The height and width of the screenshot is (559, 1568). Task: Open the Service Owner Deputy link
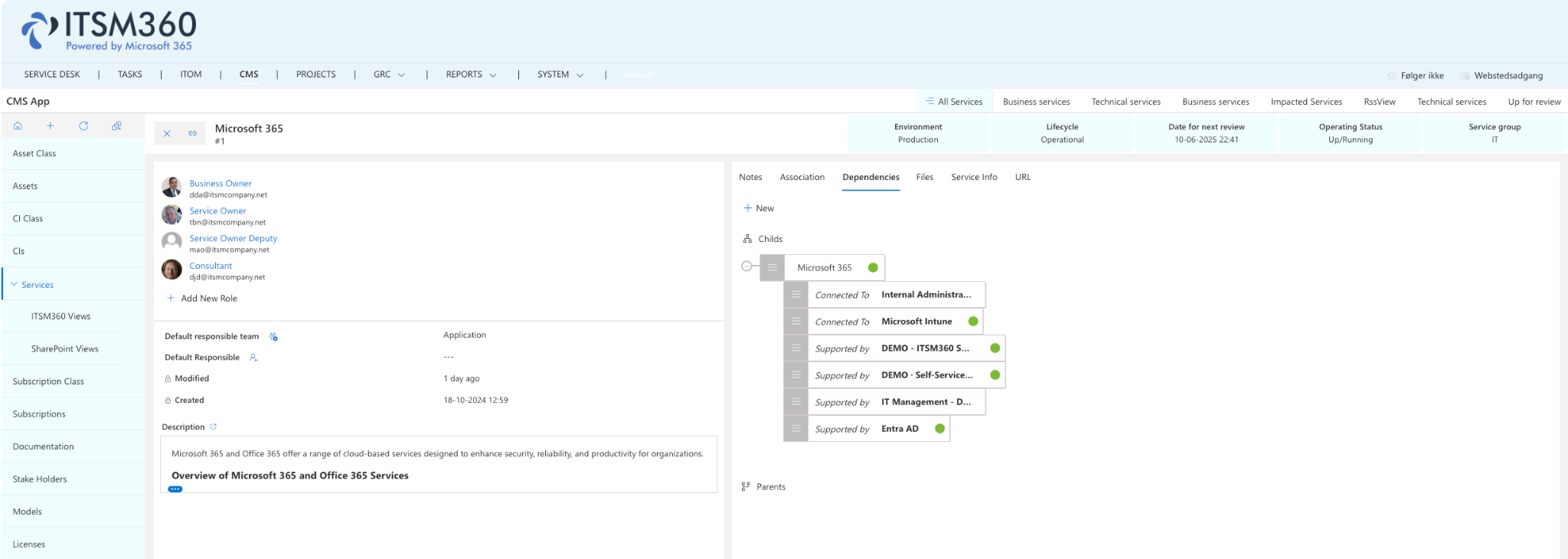[x=234, y=238]
